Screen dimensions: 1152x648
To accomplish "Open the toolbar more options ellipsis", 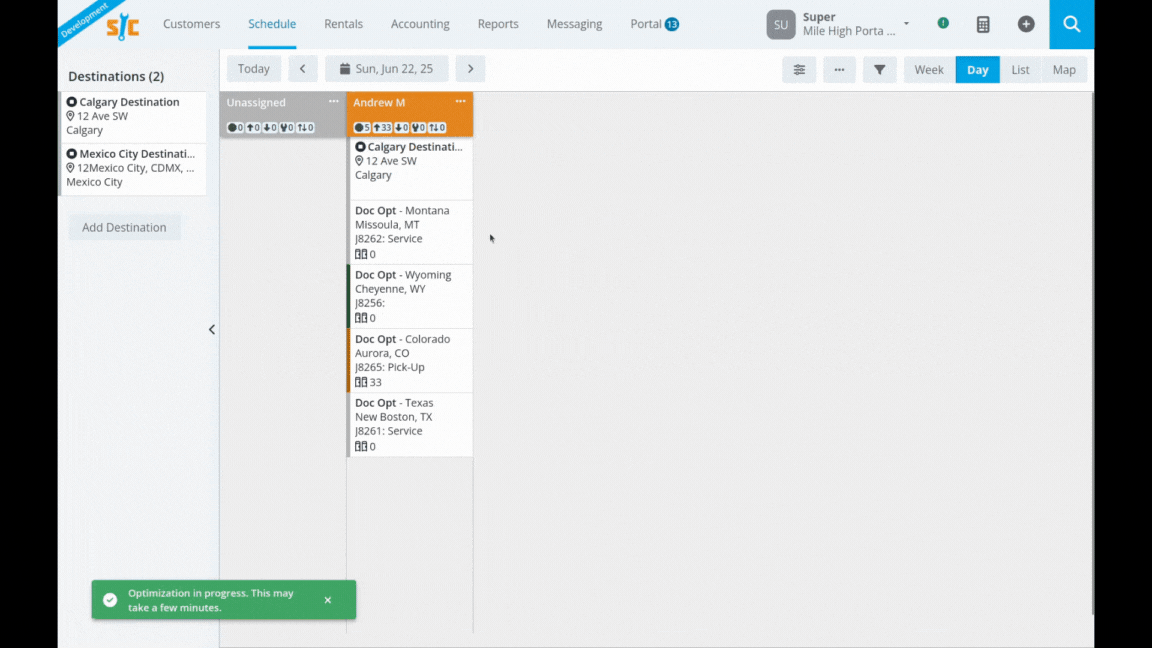I will click(x=839, y=70).
